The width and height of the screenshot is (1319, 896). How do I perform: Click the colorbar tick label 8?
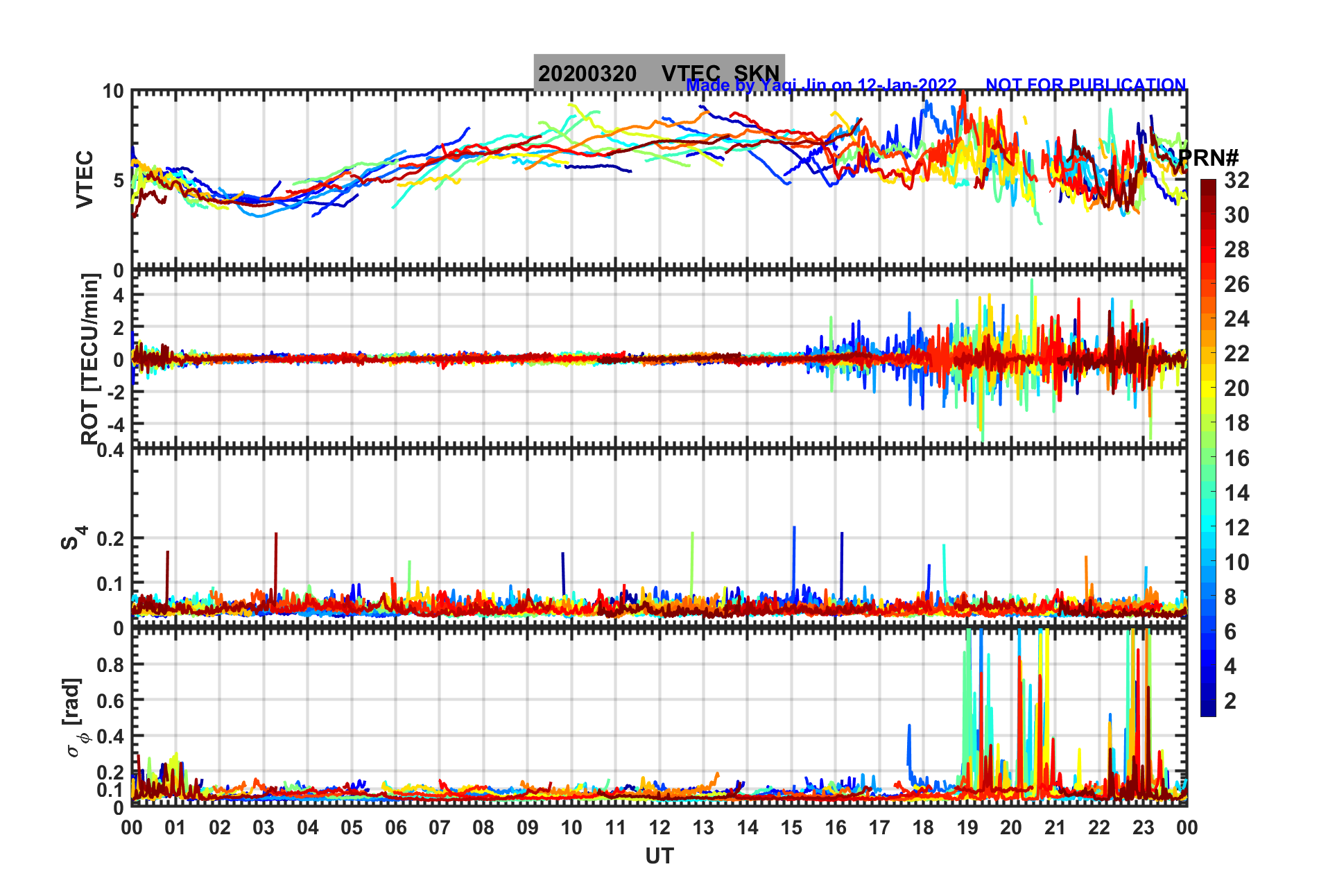1230,597
